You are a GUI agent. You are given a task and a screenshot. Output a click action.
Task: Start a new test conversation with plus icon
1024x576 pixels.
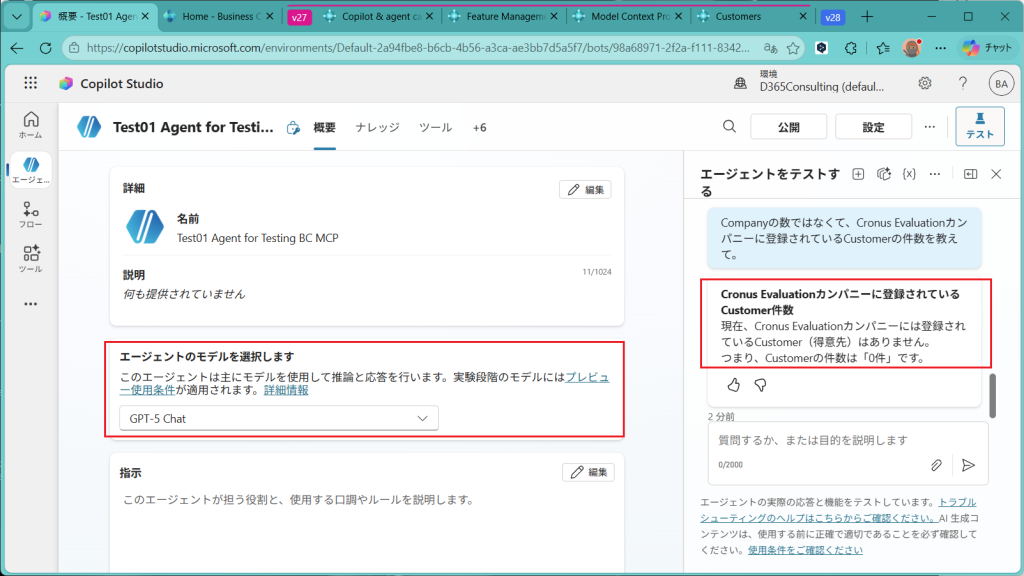858,174
